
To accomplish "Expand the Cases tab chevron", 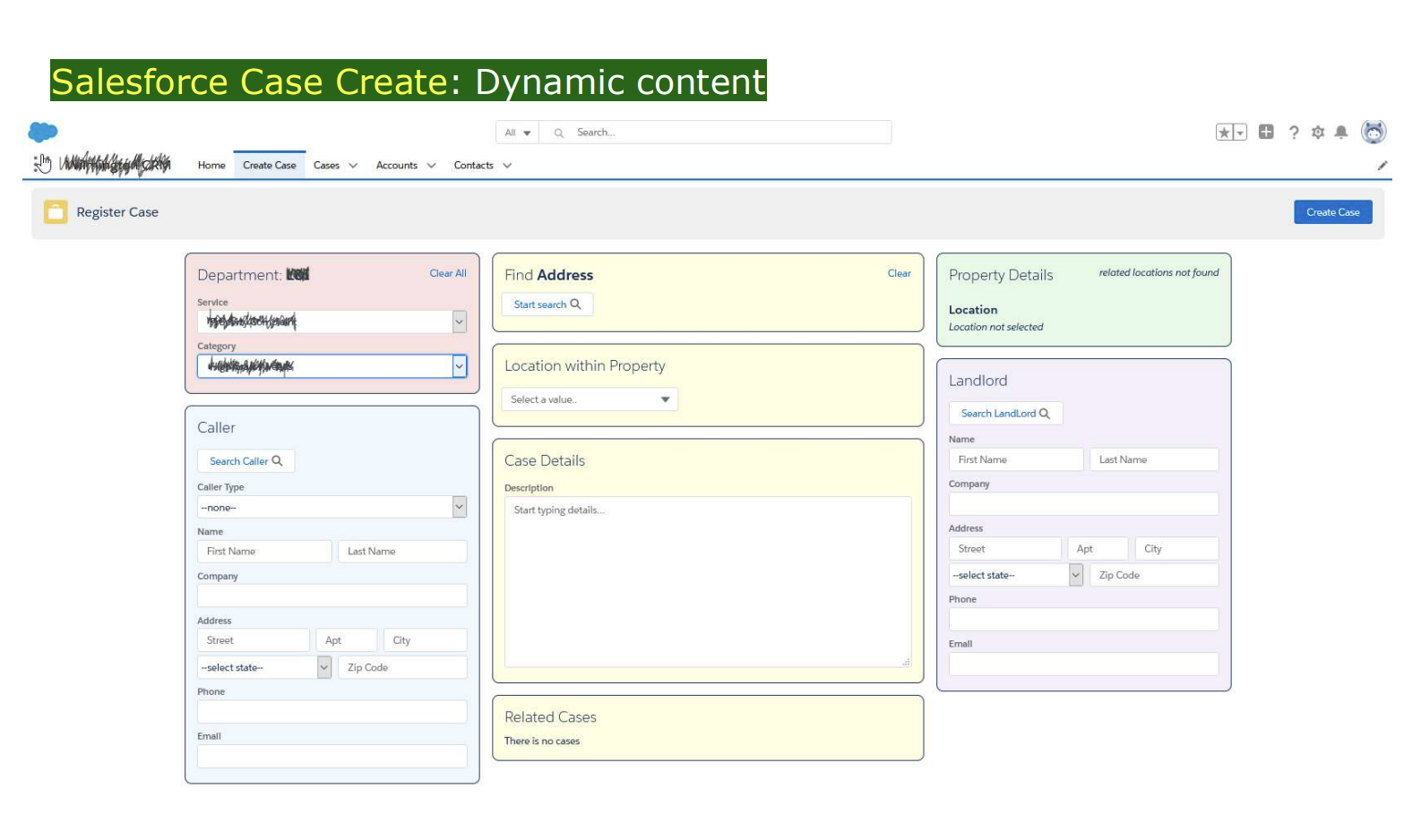I will tap(353, 166).
